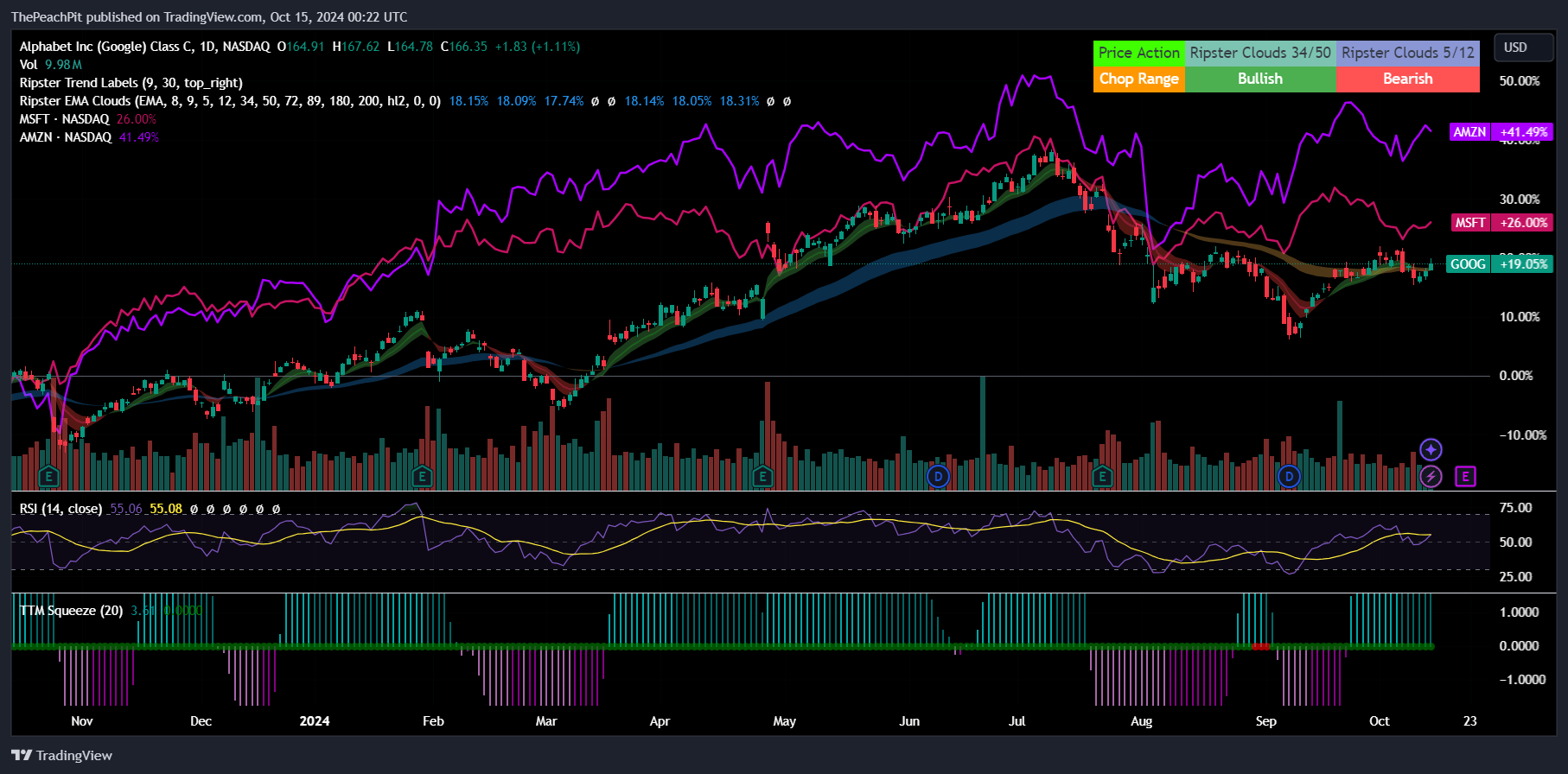The image size is (1568, 774).
Task: Select the Ripster EMA Clouds indicator legend
Action: pos(230,101)
